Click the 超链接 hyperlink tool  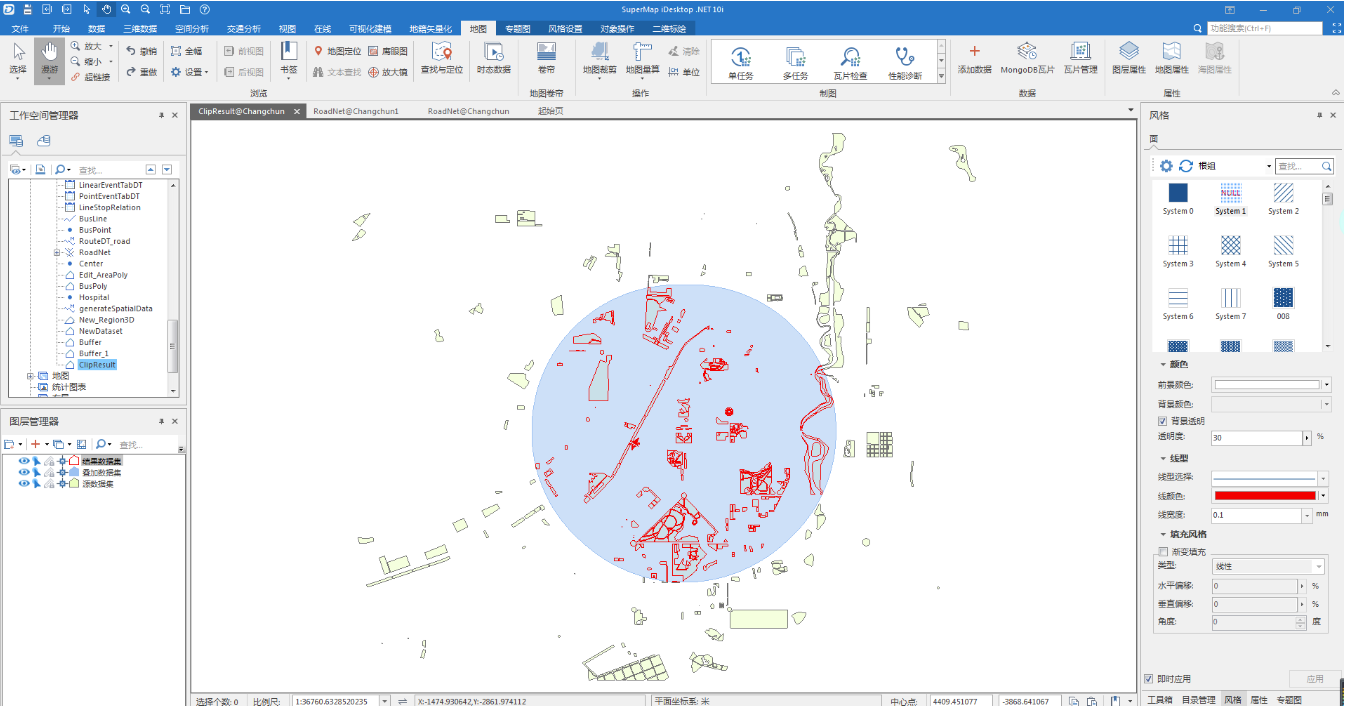[x=90, y=77]
